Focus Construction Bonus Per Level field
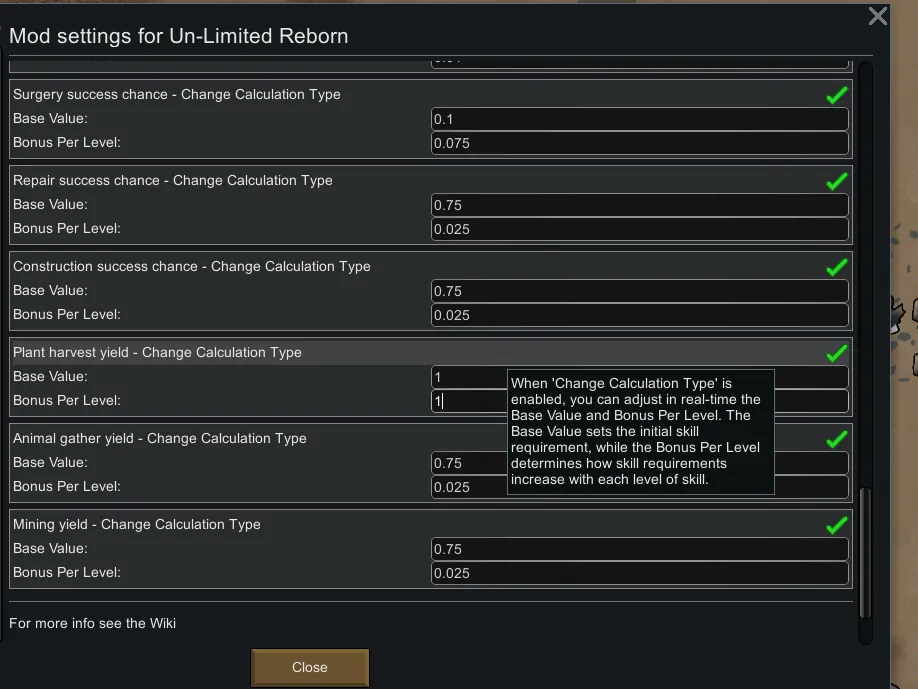This screenshot has height=689, width=918. click(x=640, y=315)
